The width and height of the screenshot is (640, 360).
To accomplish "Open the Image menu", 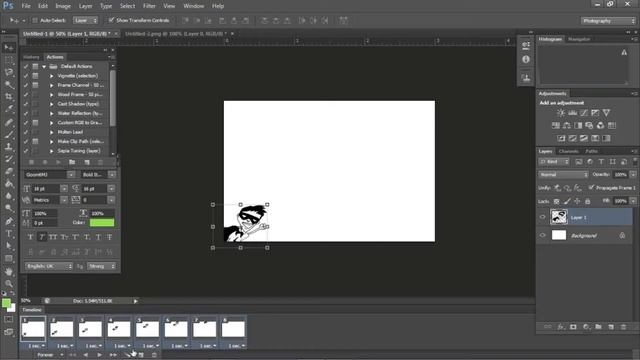I will pos(63,6).
